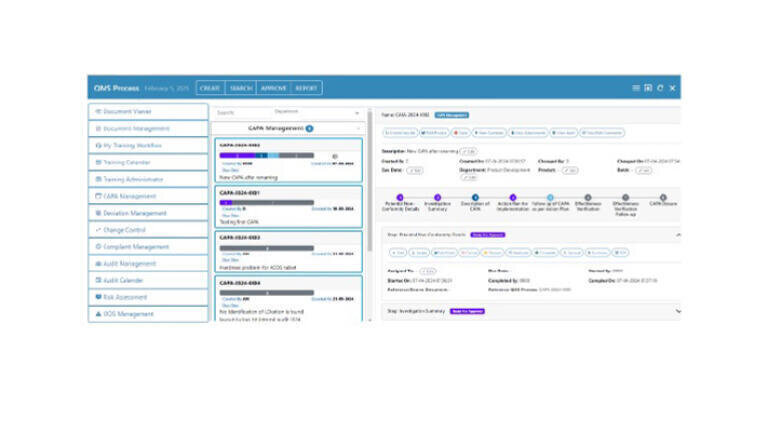Viewport: 768px width, 432px height.
Task: Click progress bar on 'New CAPA after renaming' card
Action: click(267, 156)
